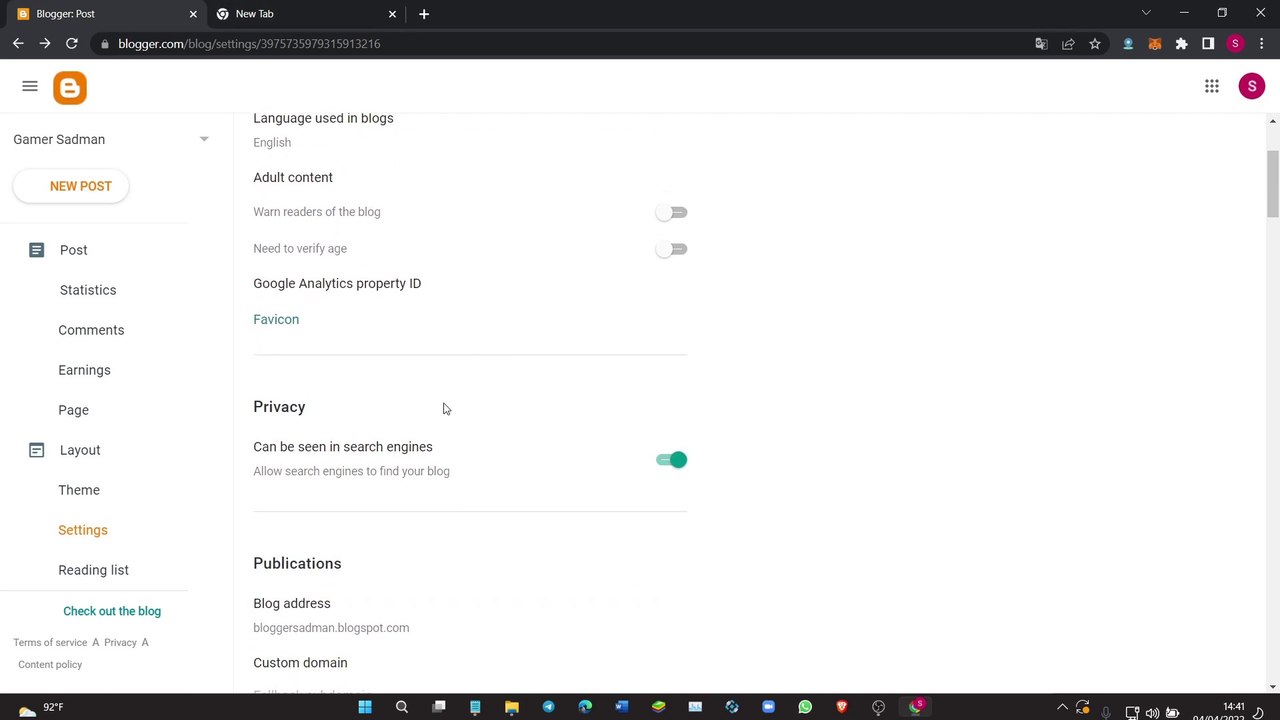
Task: Open Telegram from the taskbar
Action: (x=548, y=707)
